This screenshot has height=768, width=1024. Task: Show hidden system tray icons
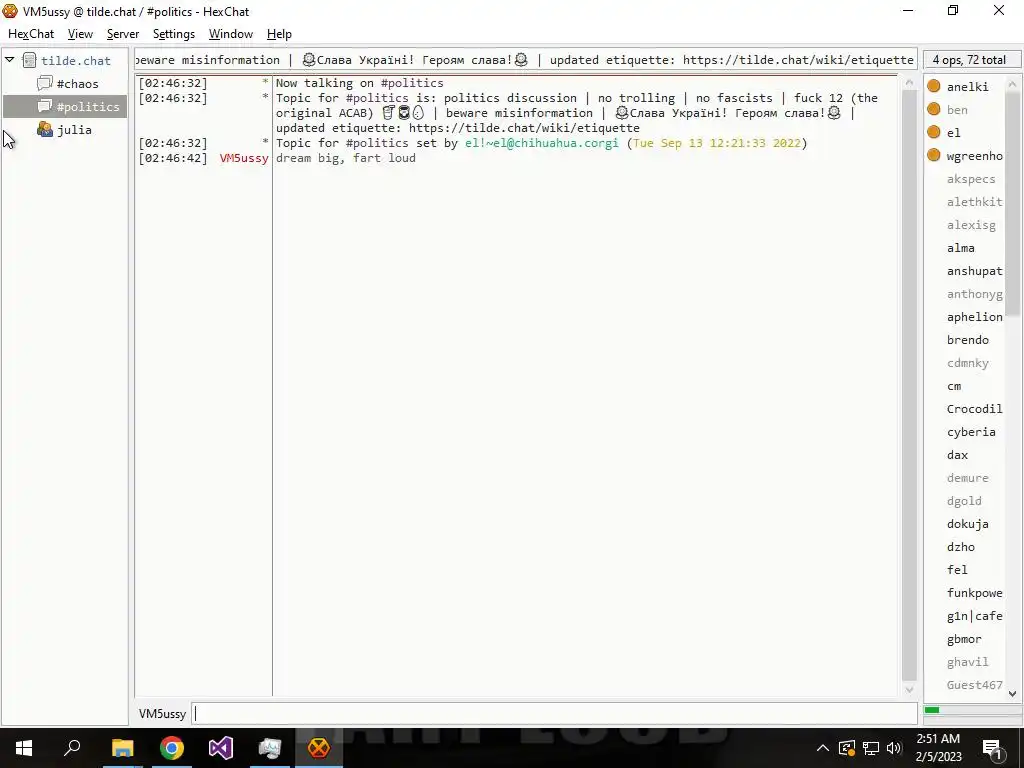(x=823, y=748)
